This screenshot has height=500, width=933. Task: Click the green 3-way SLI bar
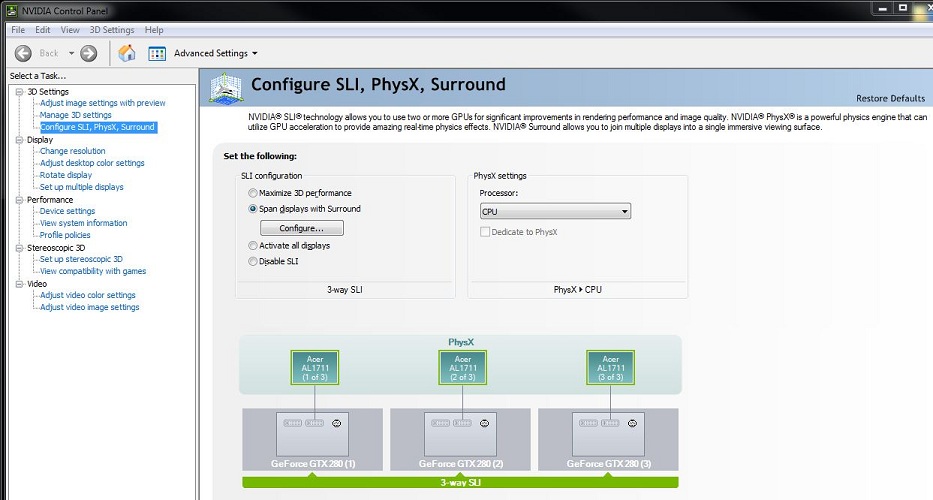point(461,482)
